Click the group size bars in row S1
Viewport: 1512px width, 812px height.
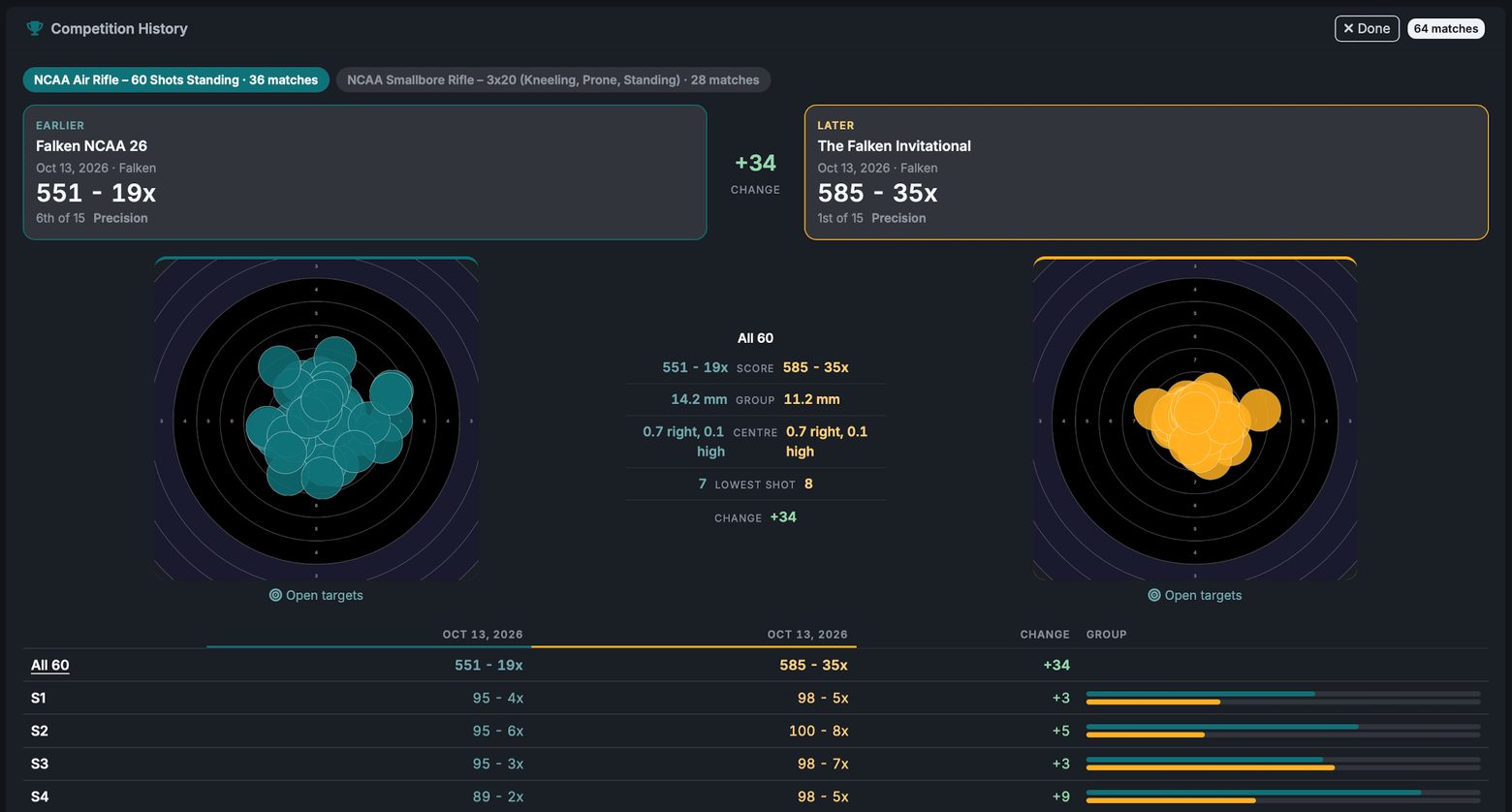pyautogui.click(x=1283, y=698)
